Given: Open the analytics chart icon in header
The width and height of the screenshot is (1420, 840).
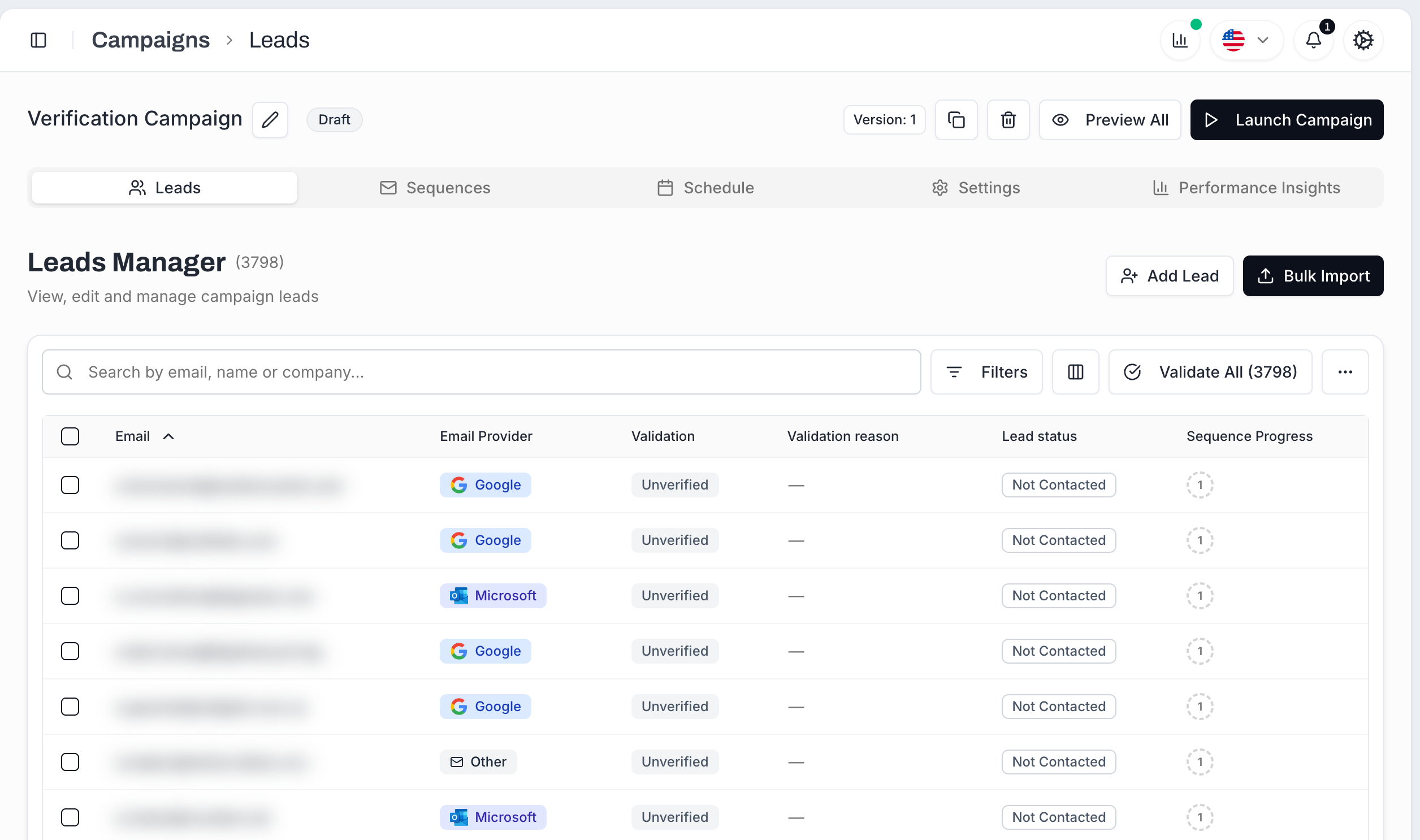Looking at the screenshot, I should pos(1180,40).
